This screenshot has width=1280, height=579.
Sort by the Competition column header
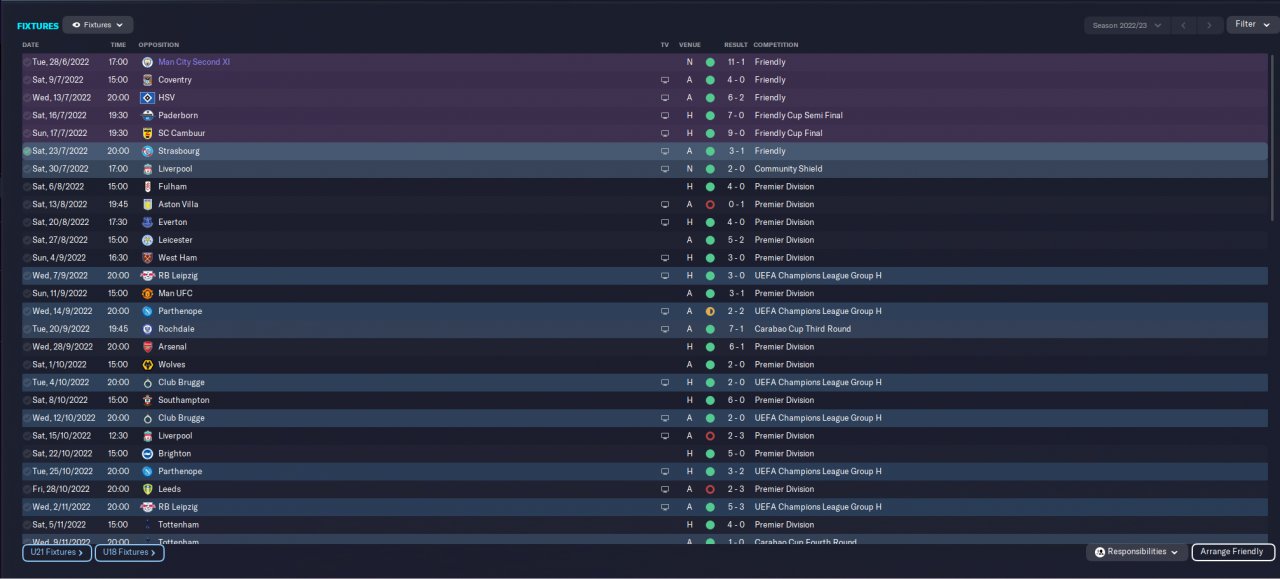pyautogui.click(x=776, y=45)
